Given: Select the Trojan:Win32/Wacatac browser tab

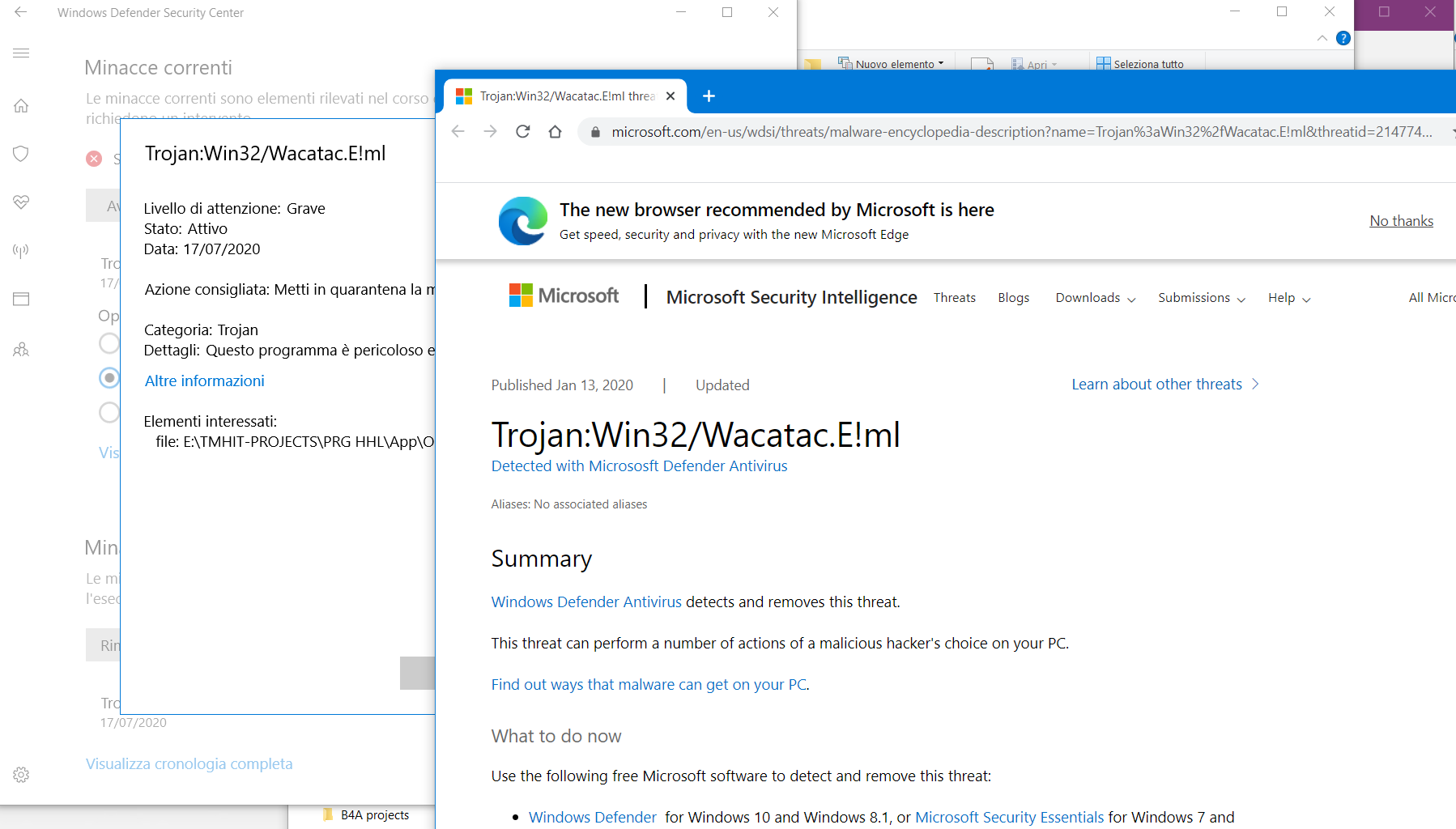Looking at the screenshot, I should tap(567, 96).
